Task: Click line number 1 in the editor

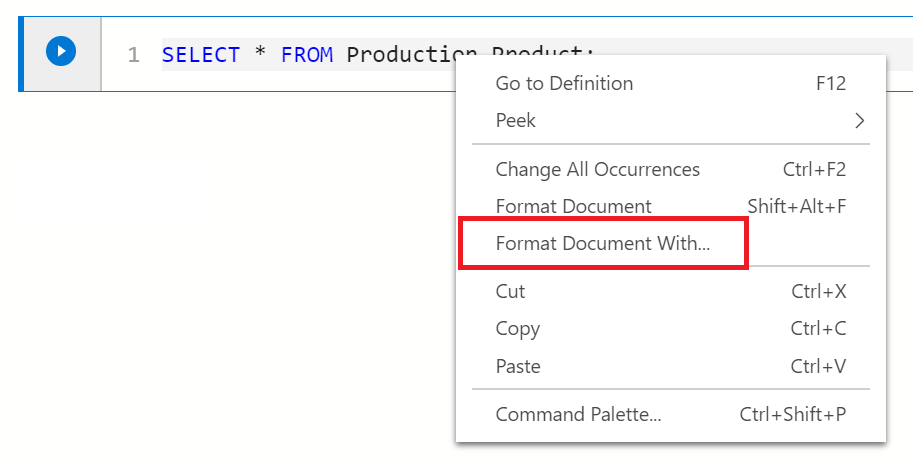Action: [x=134, y=55]
